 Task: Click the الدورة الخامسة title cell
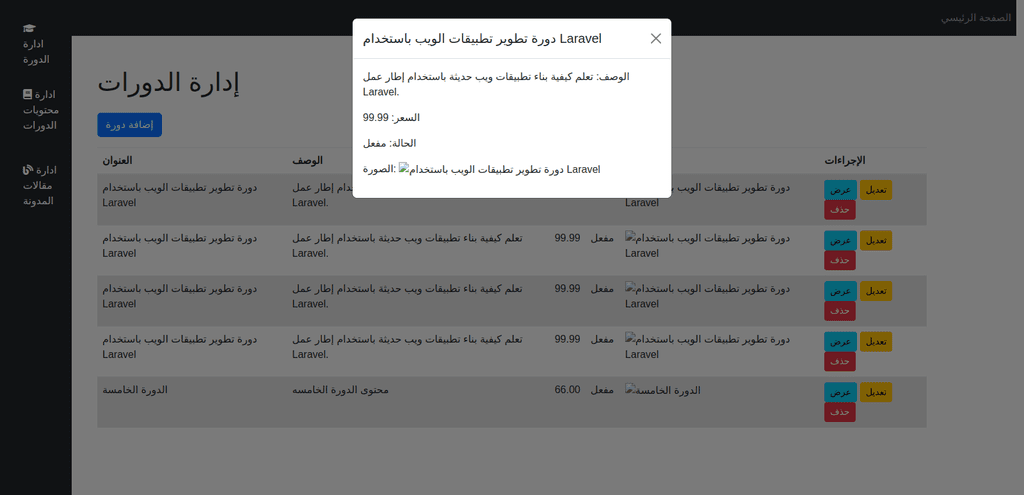[x=135, y=390]
